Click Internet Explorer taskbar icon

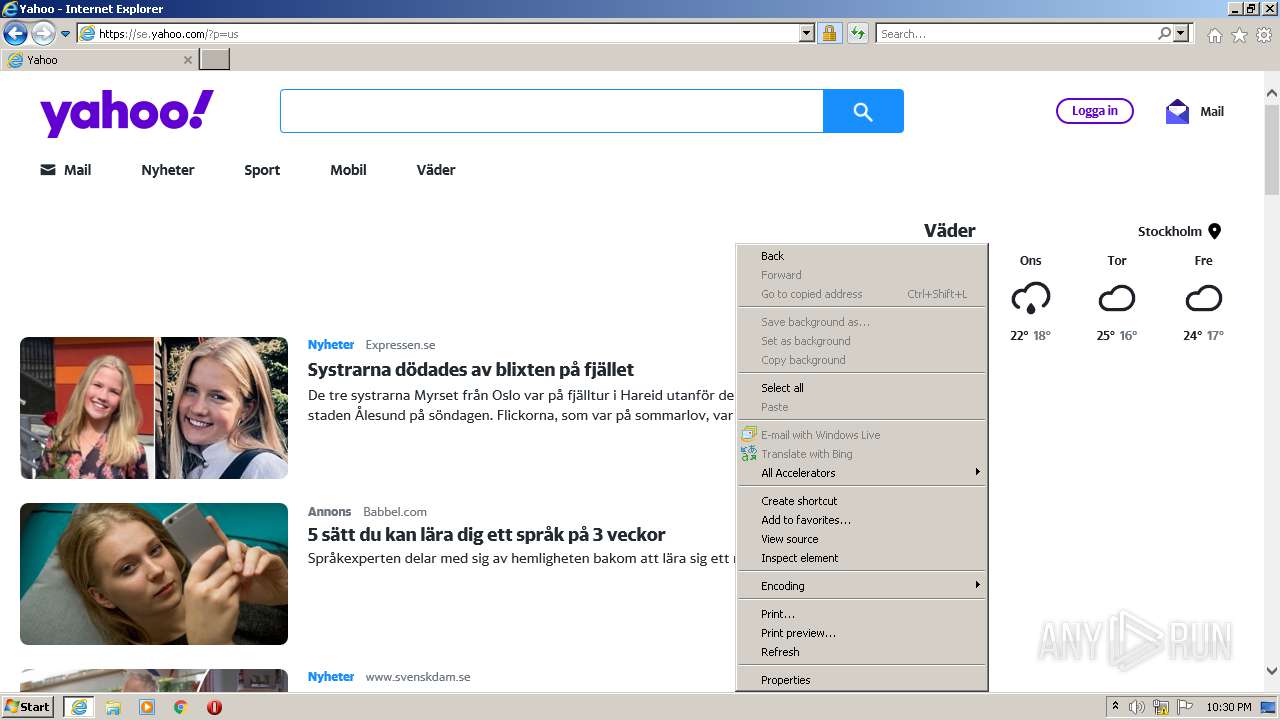[x=79, y=707]
